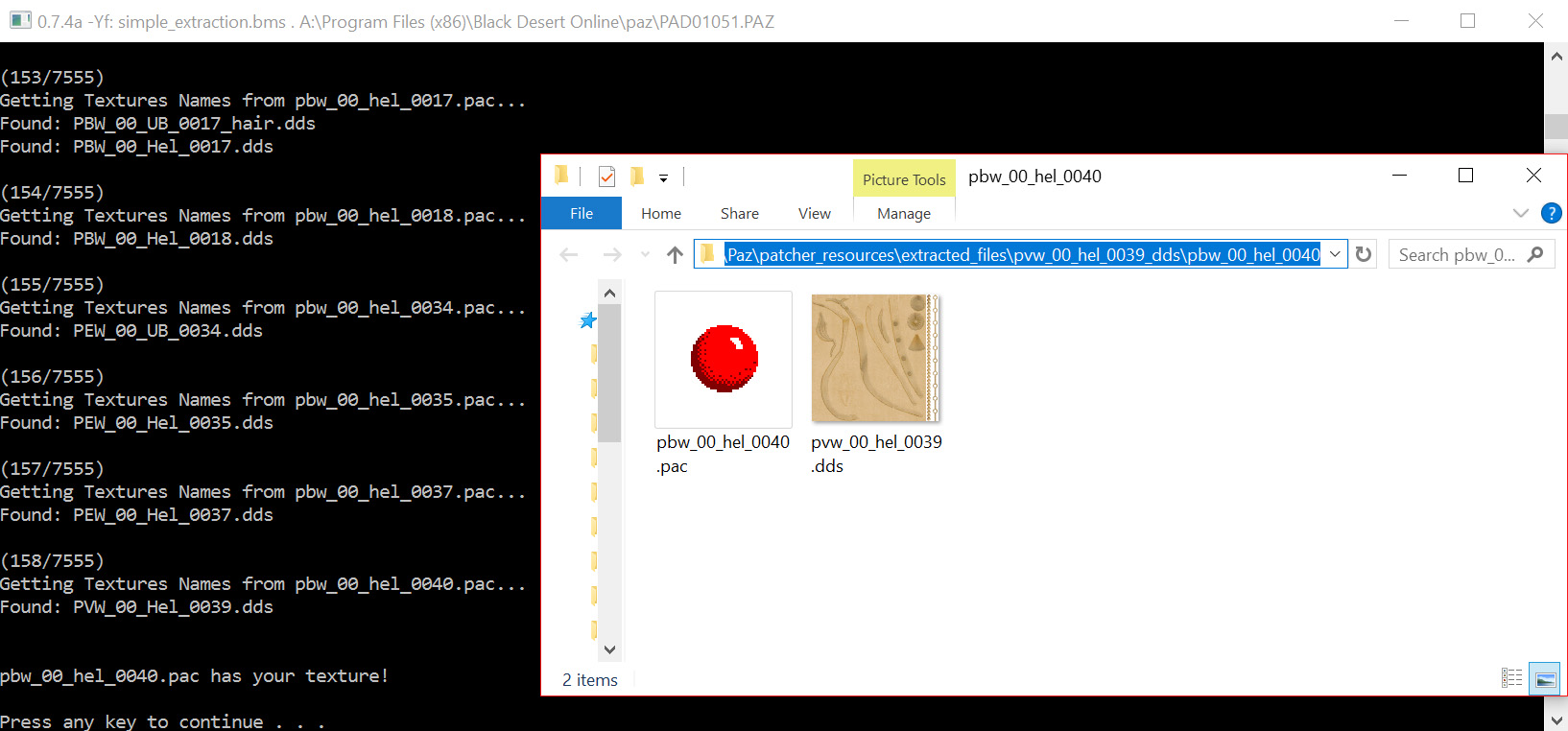
Task: Open the Manage tab under Picture Tools
Action: [904, 213]
